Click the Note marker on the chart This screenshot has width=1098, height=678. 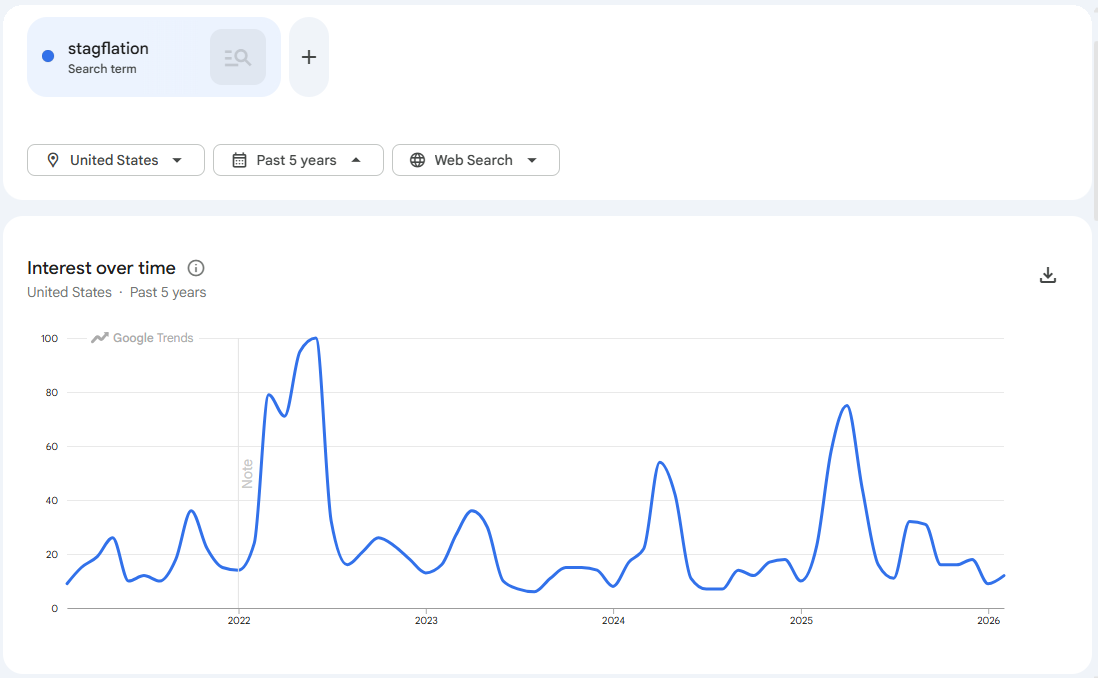[247, 474]
